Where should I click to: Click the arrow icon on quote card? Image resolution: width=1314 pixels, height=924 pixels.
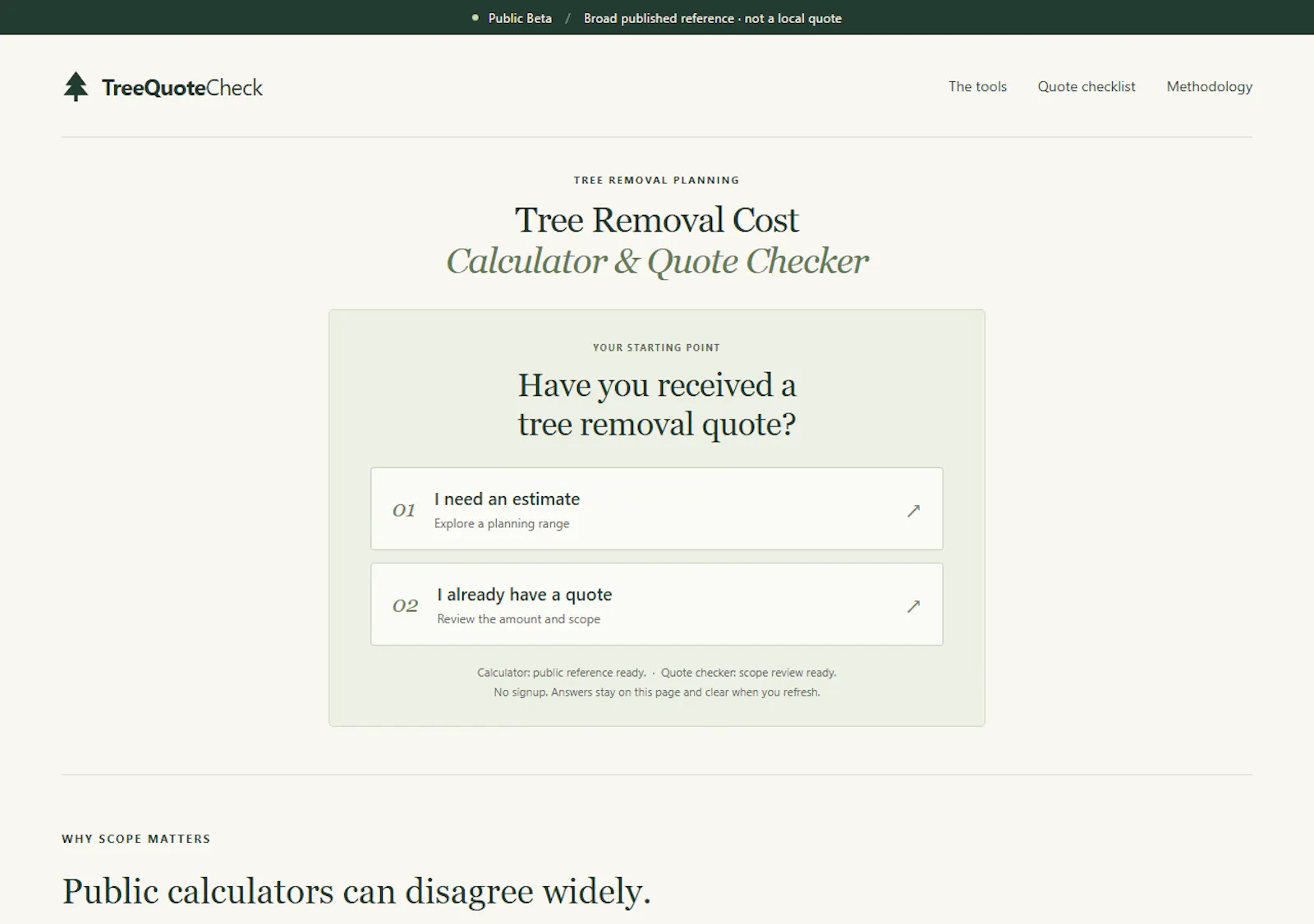pos(913,606)
